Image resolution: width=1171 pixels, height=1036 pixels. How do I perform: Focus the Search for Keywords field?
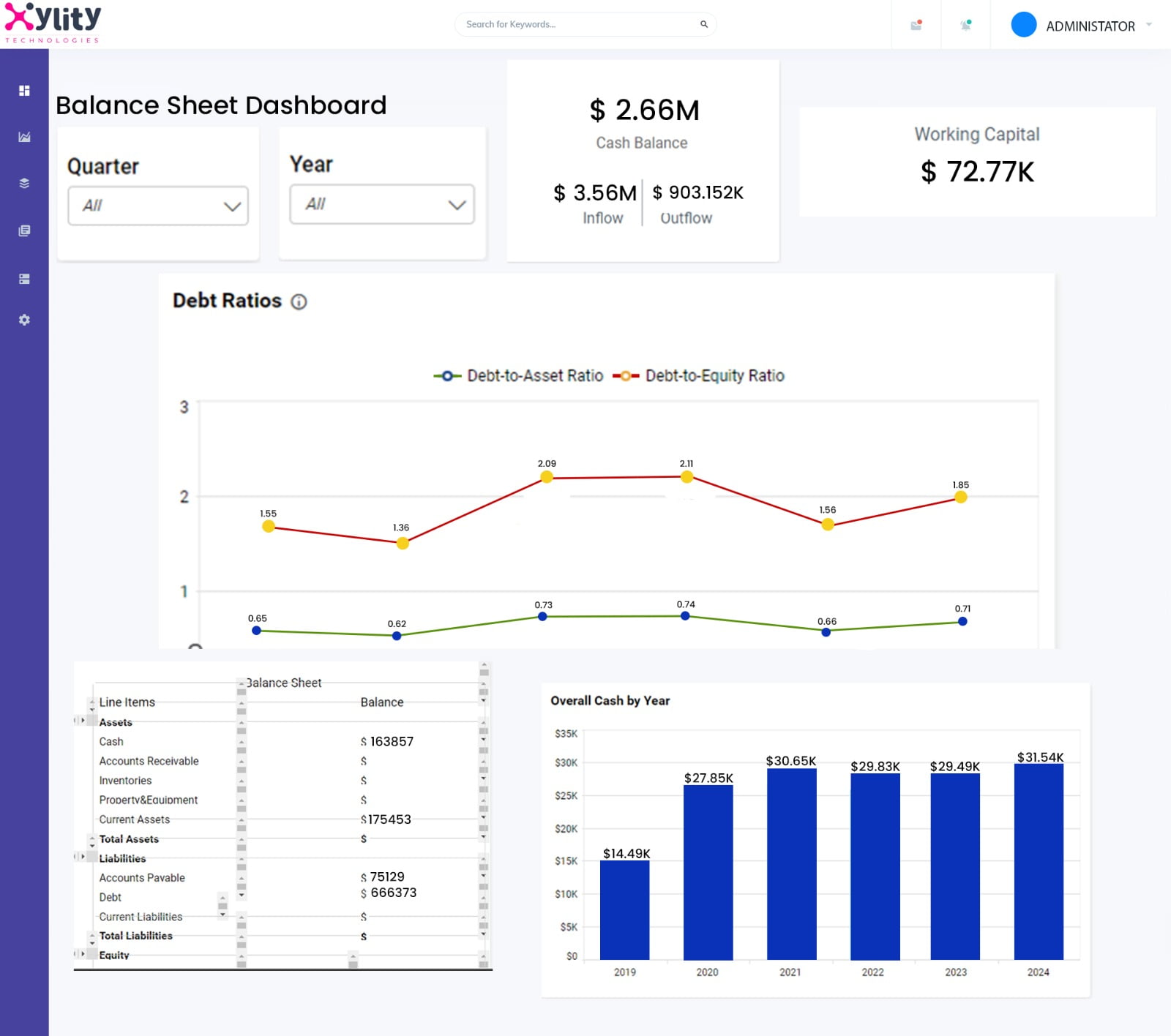pos(585,24)
